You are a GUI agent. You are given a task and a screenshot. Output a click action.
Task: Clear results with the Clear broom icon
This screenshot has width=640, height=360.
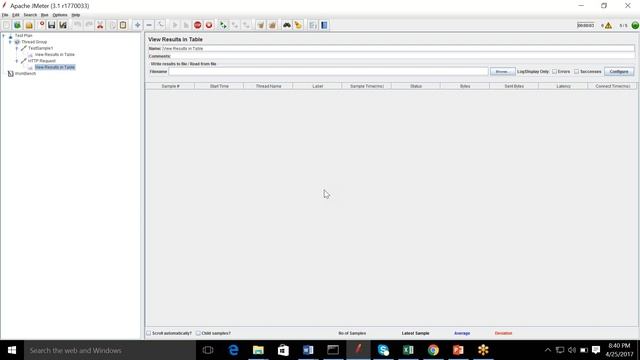[260, 25]
